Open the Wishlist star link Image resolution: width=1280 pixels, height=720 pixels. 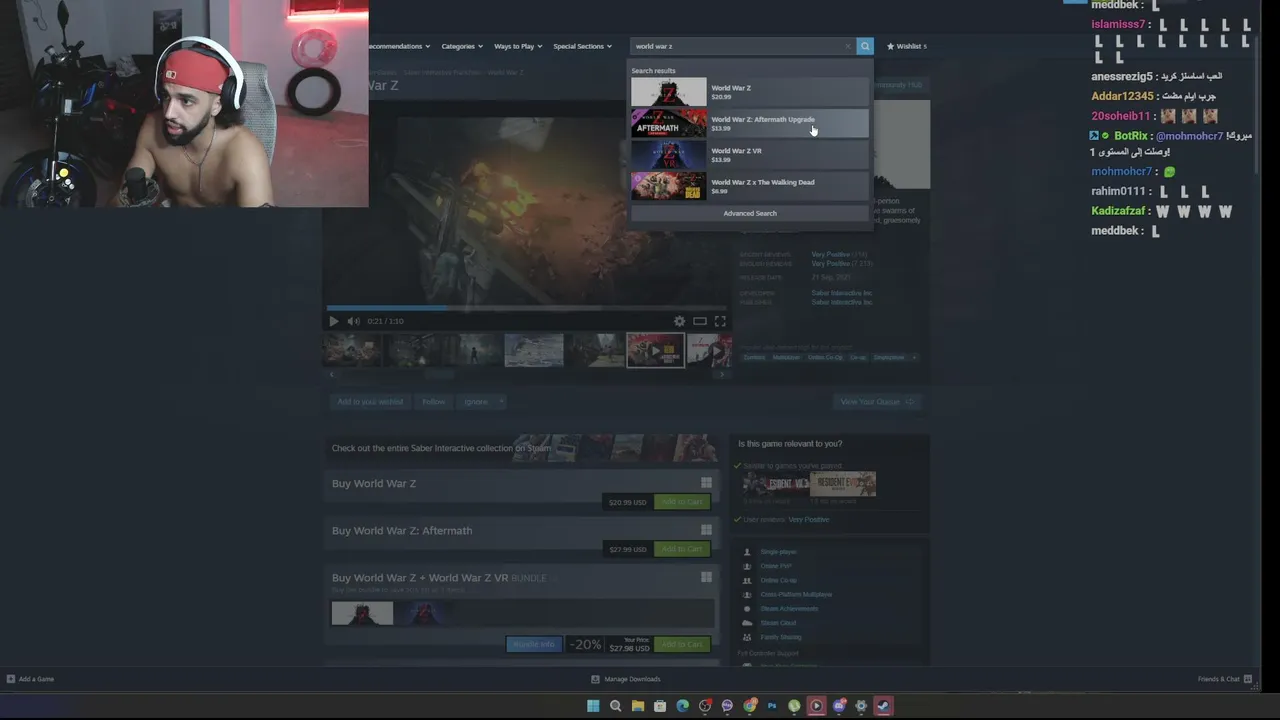tap(906, 46)
